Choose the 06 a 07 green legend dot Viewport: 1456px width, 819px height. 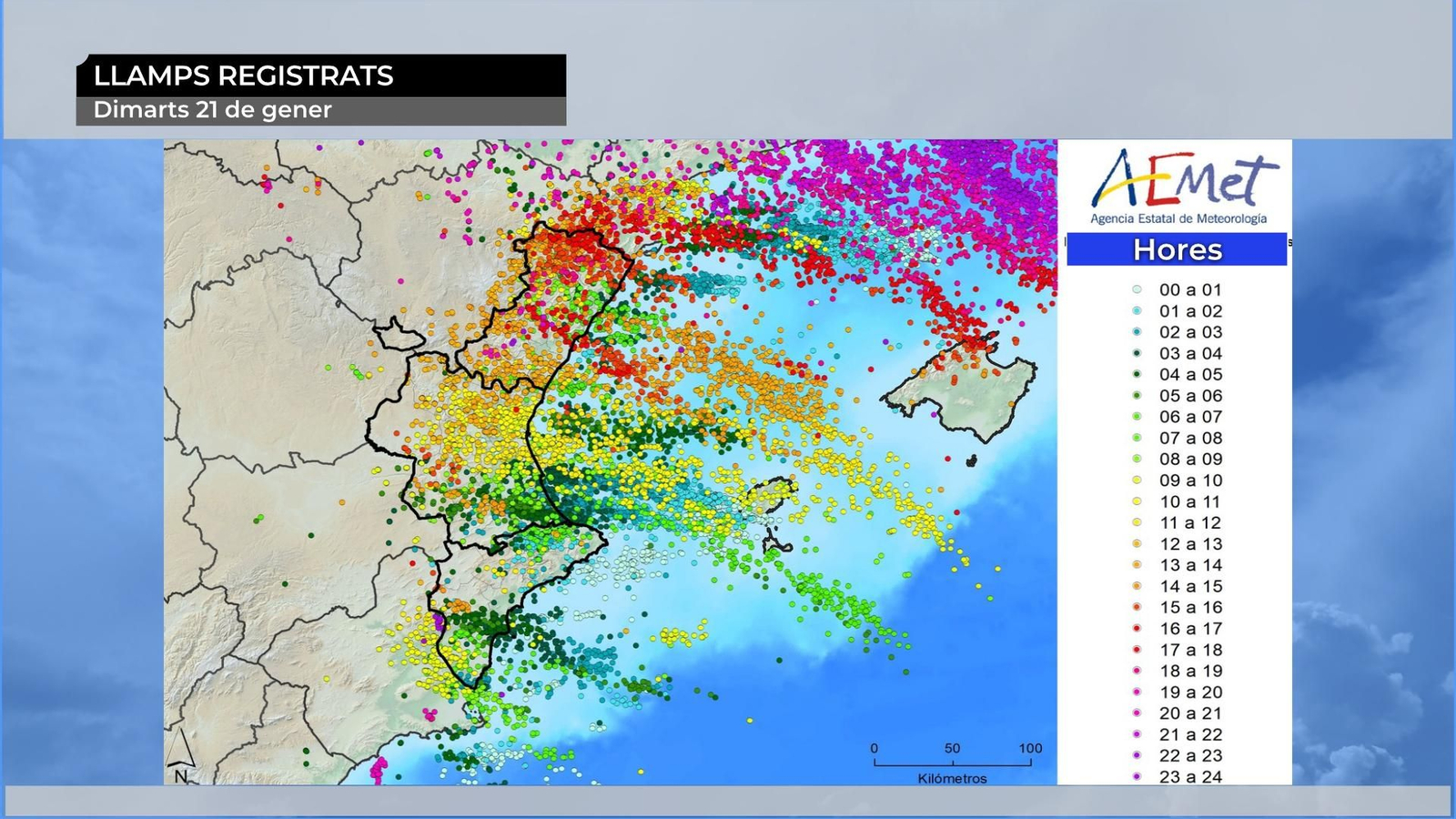pyautogui.click(x=1137, y=417)
